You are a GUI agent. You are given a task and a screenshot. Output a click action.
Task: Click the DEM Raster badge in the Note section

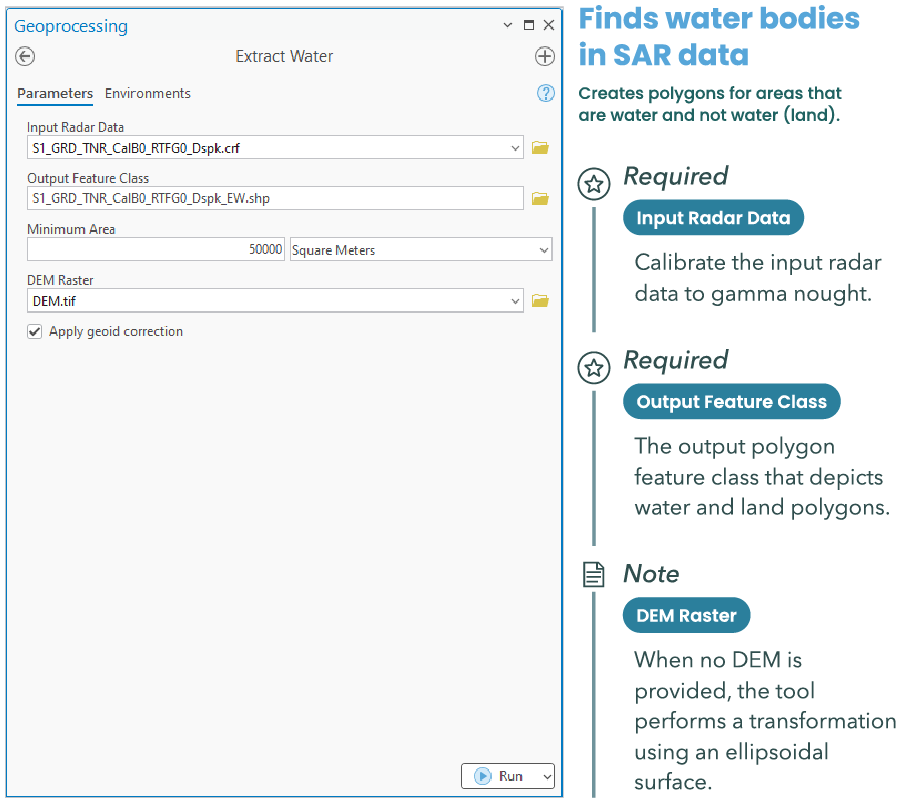pos(686,615)
